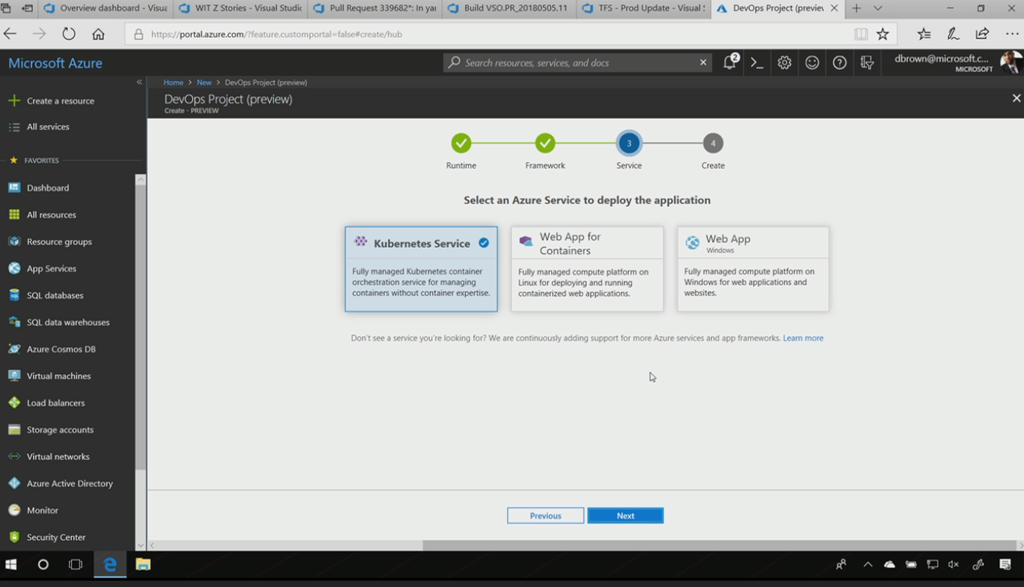Go to the Framework wizard step
Screen dimensions: 1024x587
pyautogui.click(x=545, y=143)
